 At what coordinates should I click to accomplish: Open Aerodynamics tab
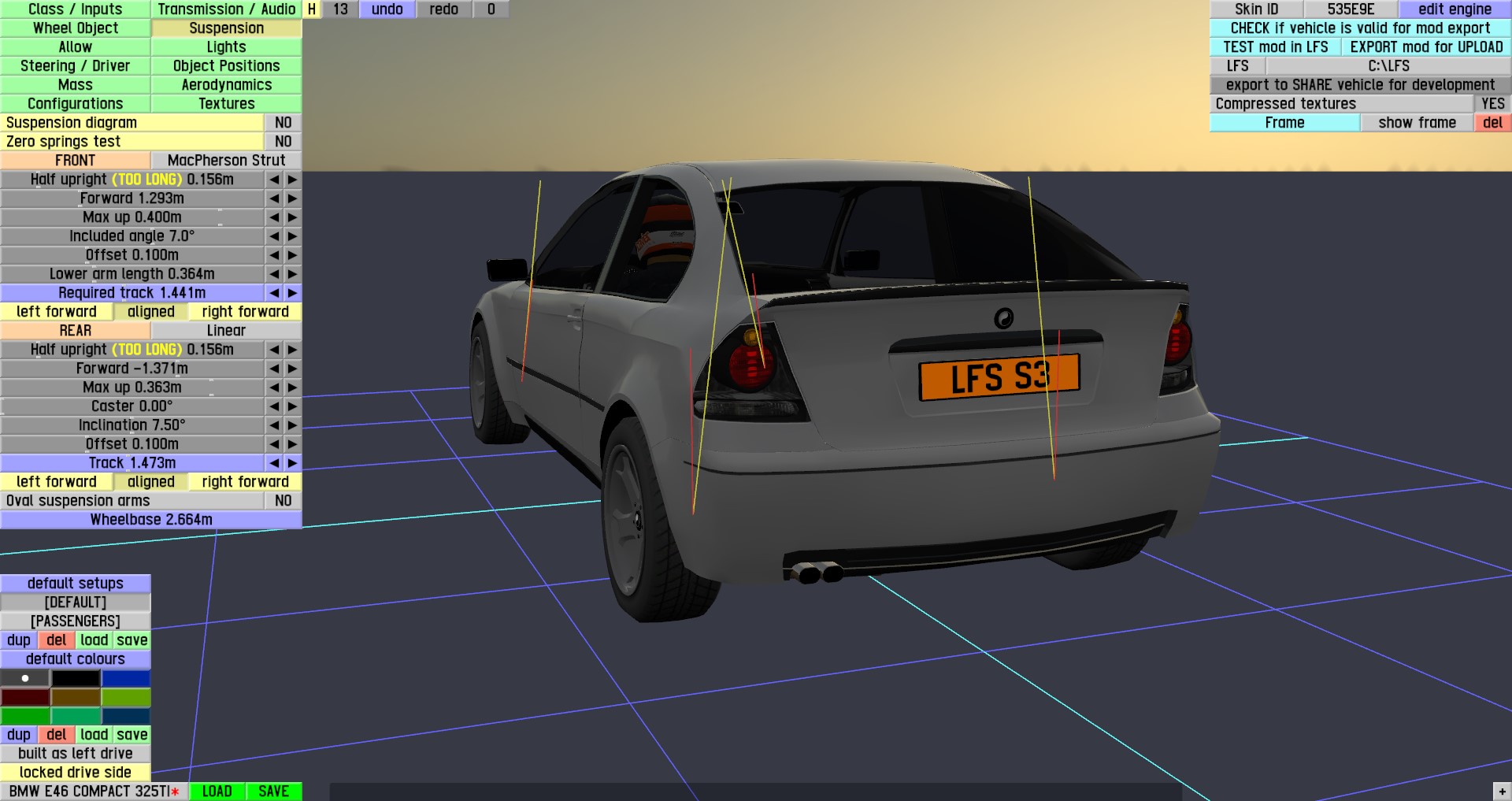pyautogui.click(x=227, y=85)
